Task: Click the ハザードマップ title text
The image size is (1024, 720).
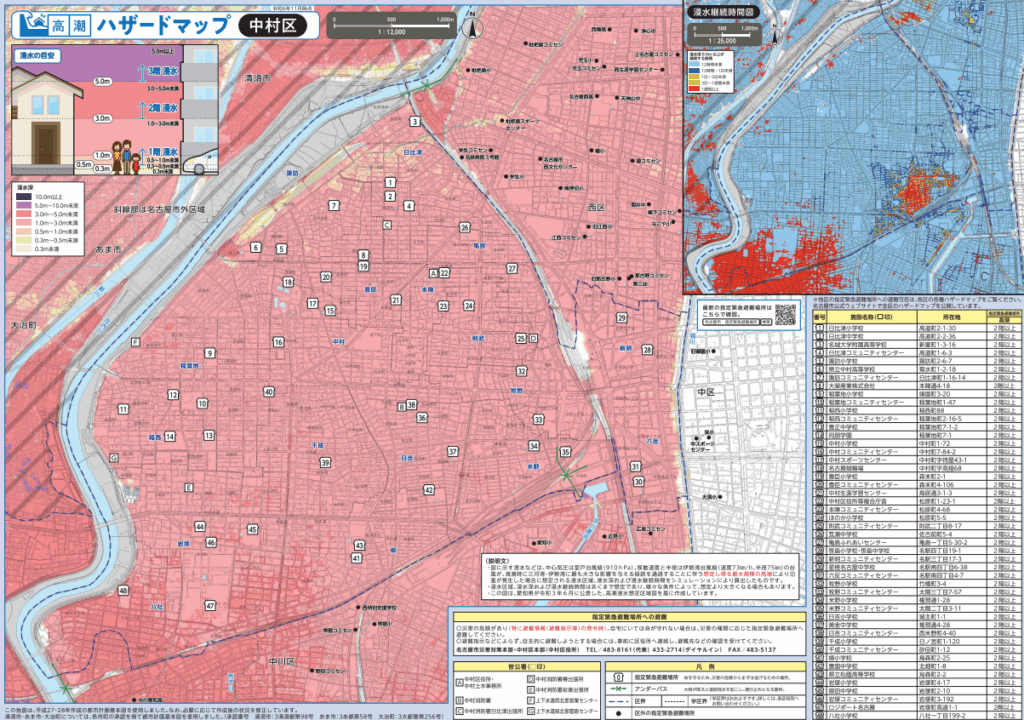Action: [x=163, y=23]
